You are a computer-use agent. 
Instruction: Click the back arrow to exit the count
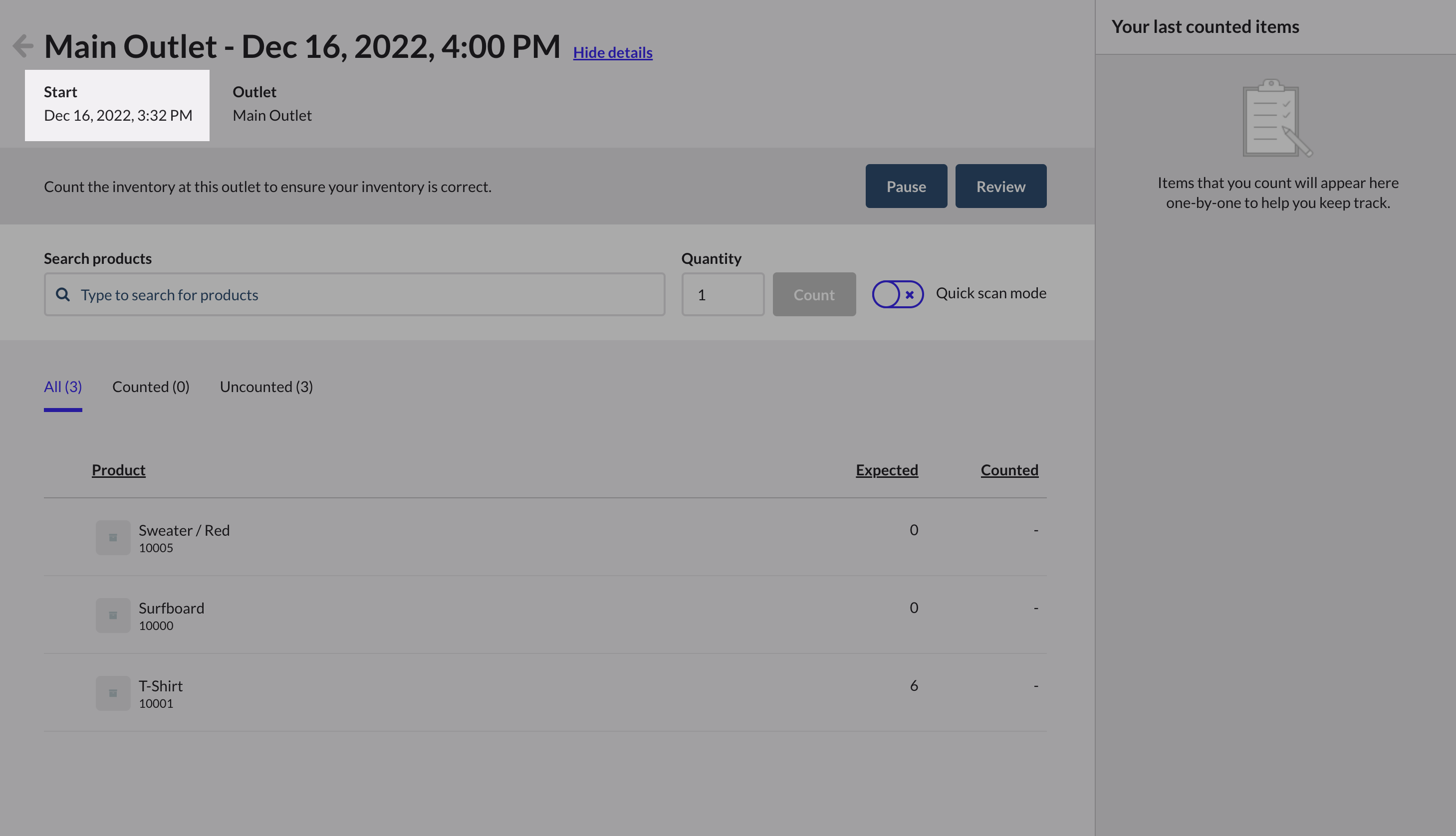[22, 45]
